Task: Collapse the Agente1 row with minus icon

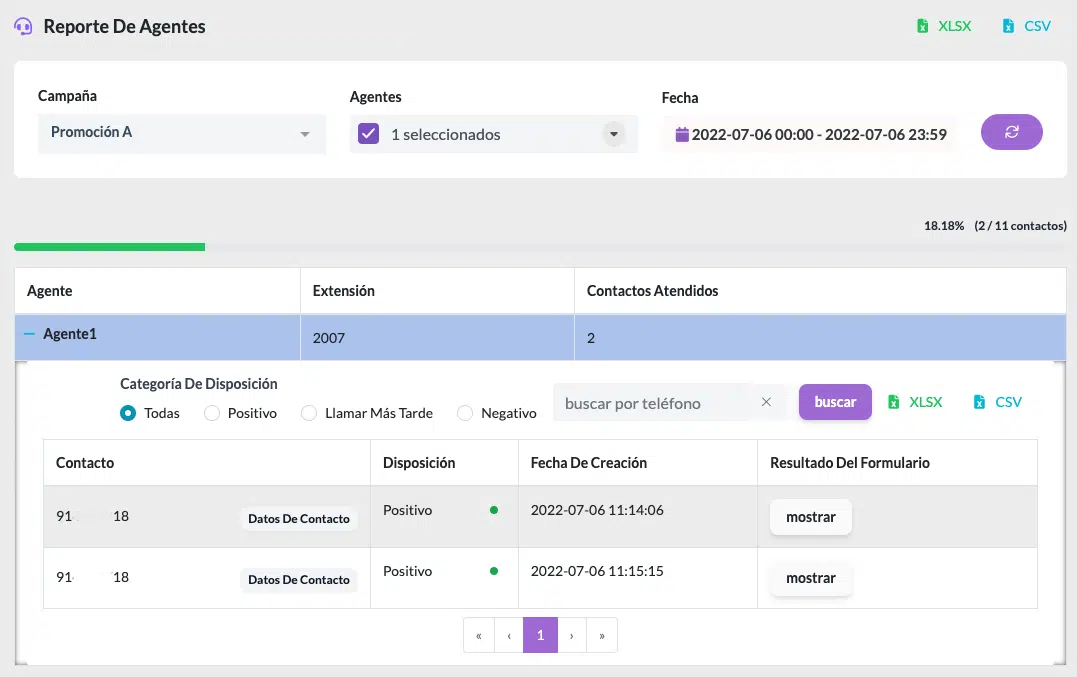Action: (29, 334)
